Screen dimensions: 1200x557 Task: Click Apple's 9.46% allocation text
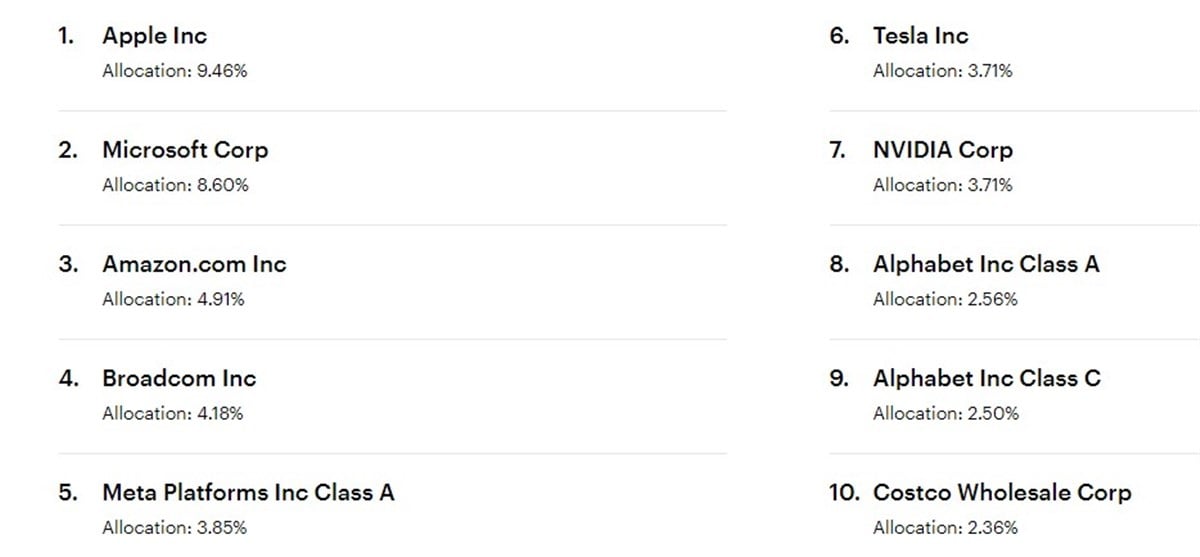[174, 71]
